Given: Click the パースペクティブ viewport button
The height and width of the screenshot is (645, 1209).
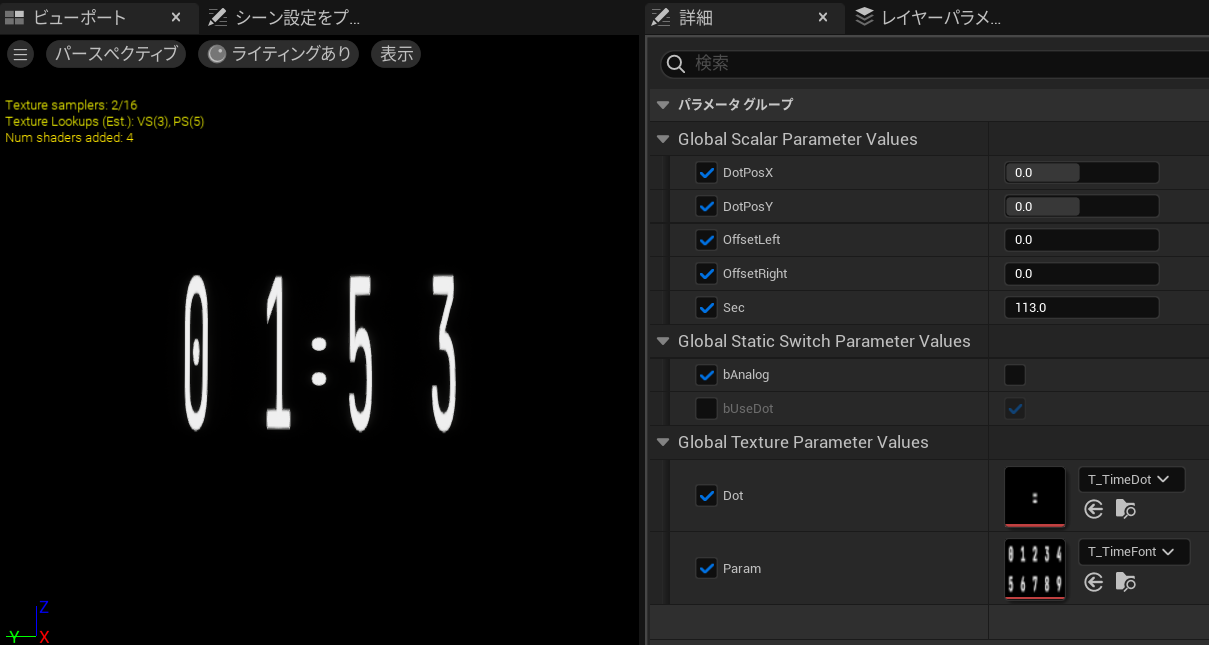Looking at the screenshot, I should 115,53.
